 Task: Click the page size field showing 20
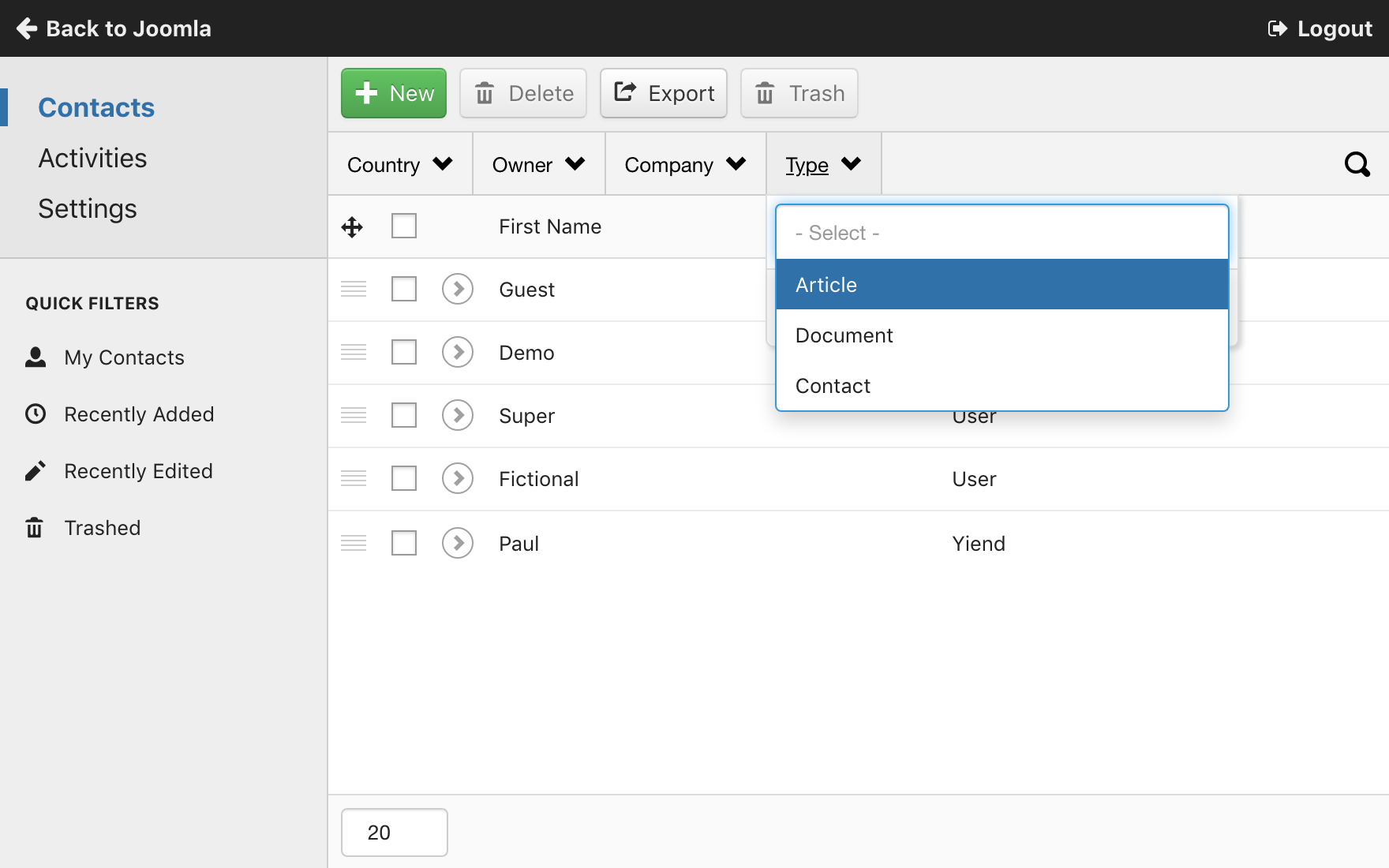(395, 832)
